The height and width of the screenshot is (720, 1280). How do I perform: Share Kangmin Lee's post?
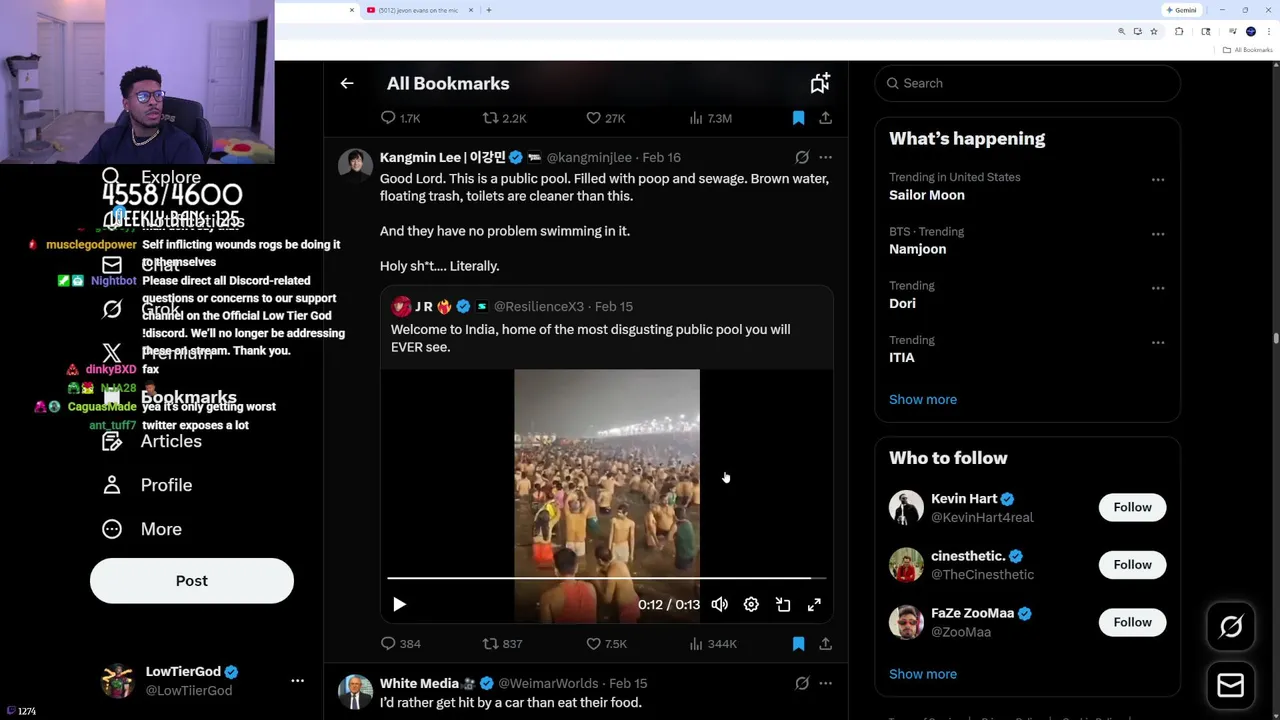pos(825,644)
